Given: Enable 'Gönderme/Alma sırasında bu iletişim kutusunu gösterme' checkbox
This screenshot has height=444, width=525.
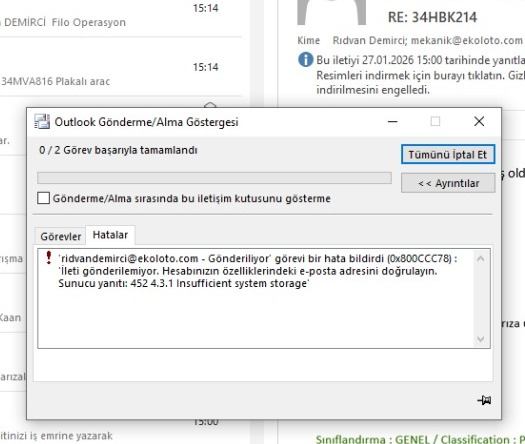Looking at the screenshot, I should tap(44, 198).
